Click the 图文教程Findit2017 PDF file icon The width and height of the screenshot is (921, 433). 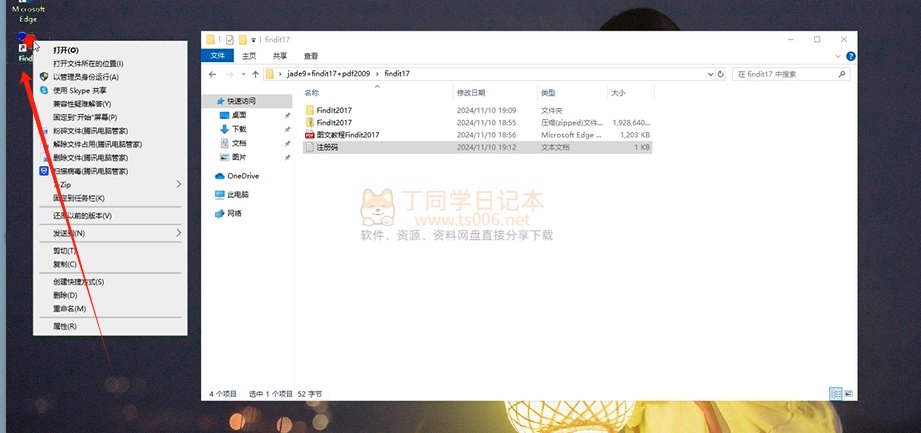pos(310,135)
